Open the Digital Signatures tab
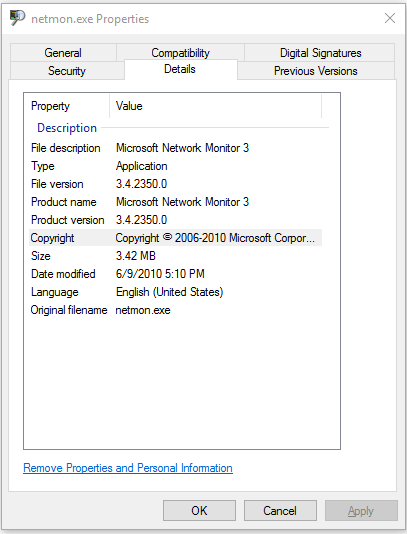 pos(320,53)
